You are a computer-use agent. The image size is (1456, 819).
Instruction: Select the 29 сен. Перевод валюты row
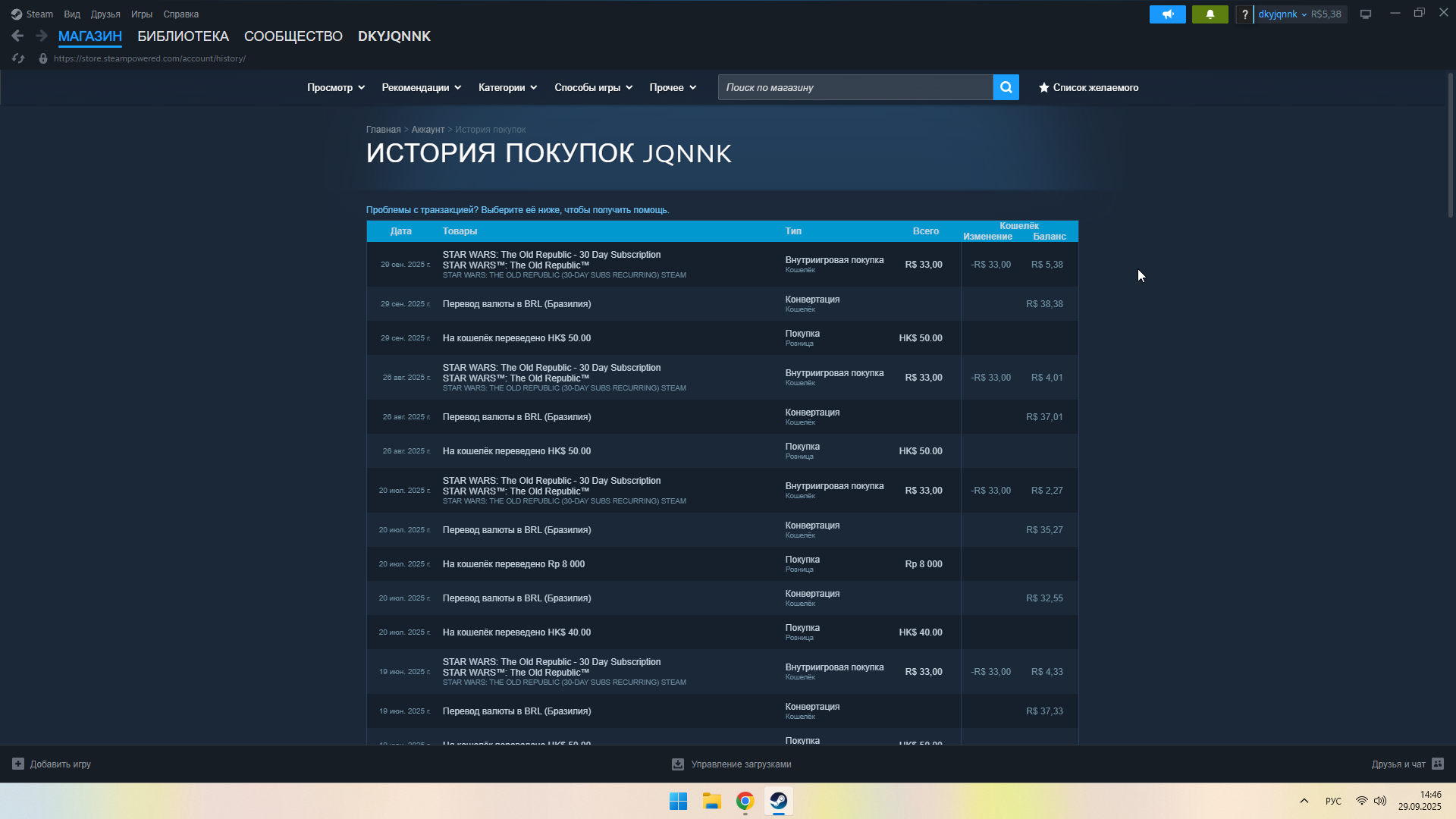tap(722, 304)
